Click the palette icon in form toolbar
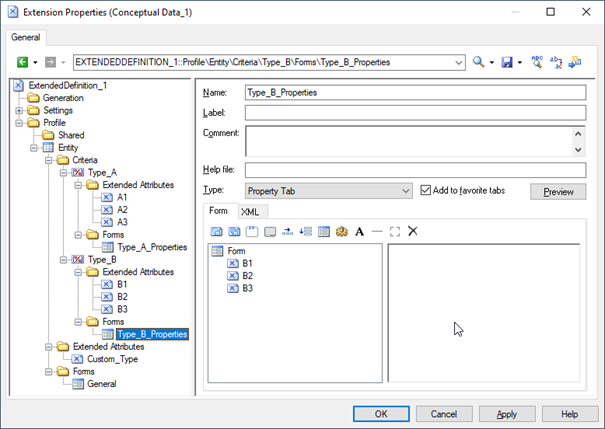 (341, 231)
